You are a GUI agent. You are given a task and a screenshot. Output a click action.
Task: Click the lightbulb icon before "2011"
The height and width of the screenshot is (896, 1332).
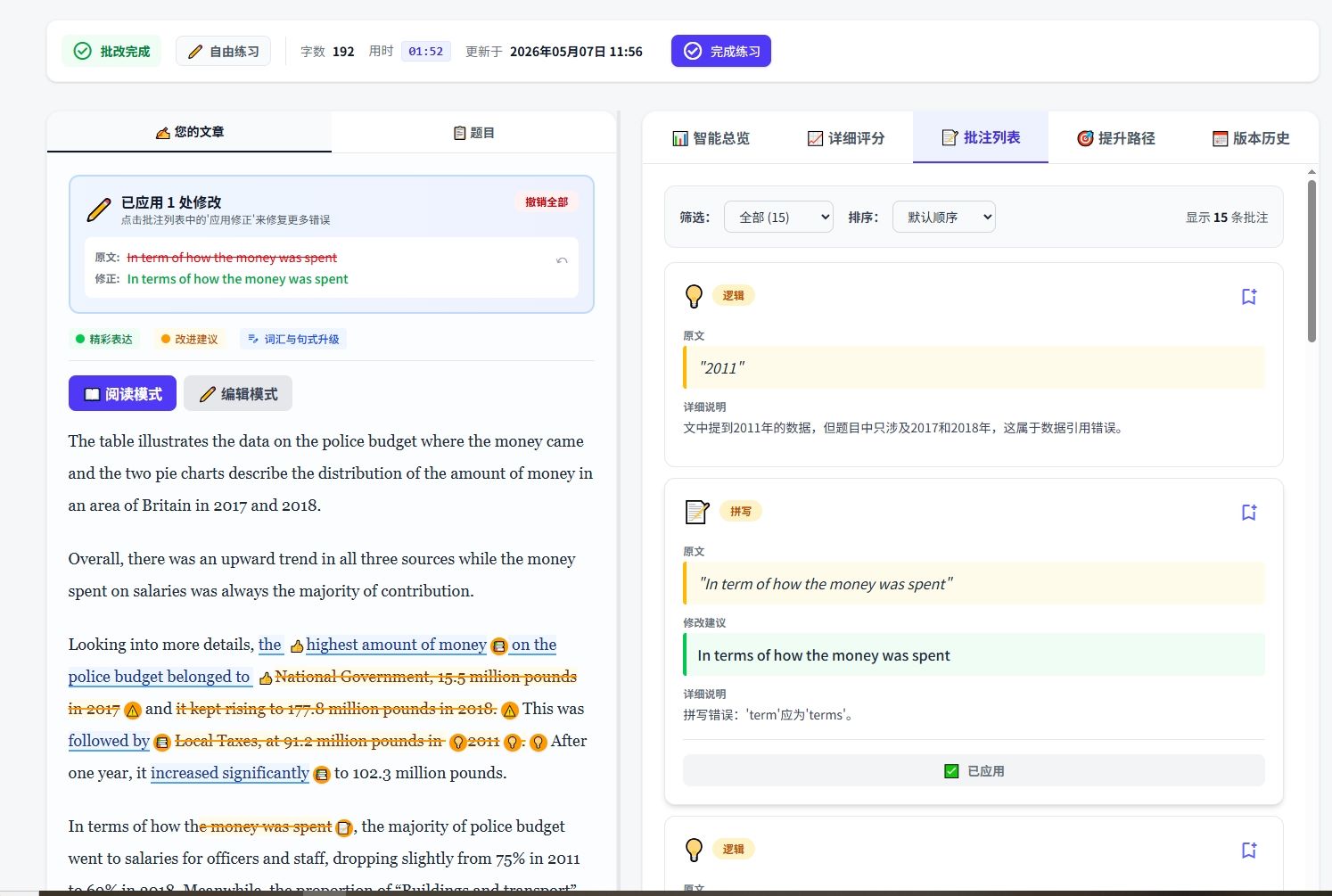tap(458, 742)
